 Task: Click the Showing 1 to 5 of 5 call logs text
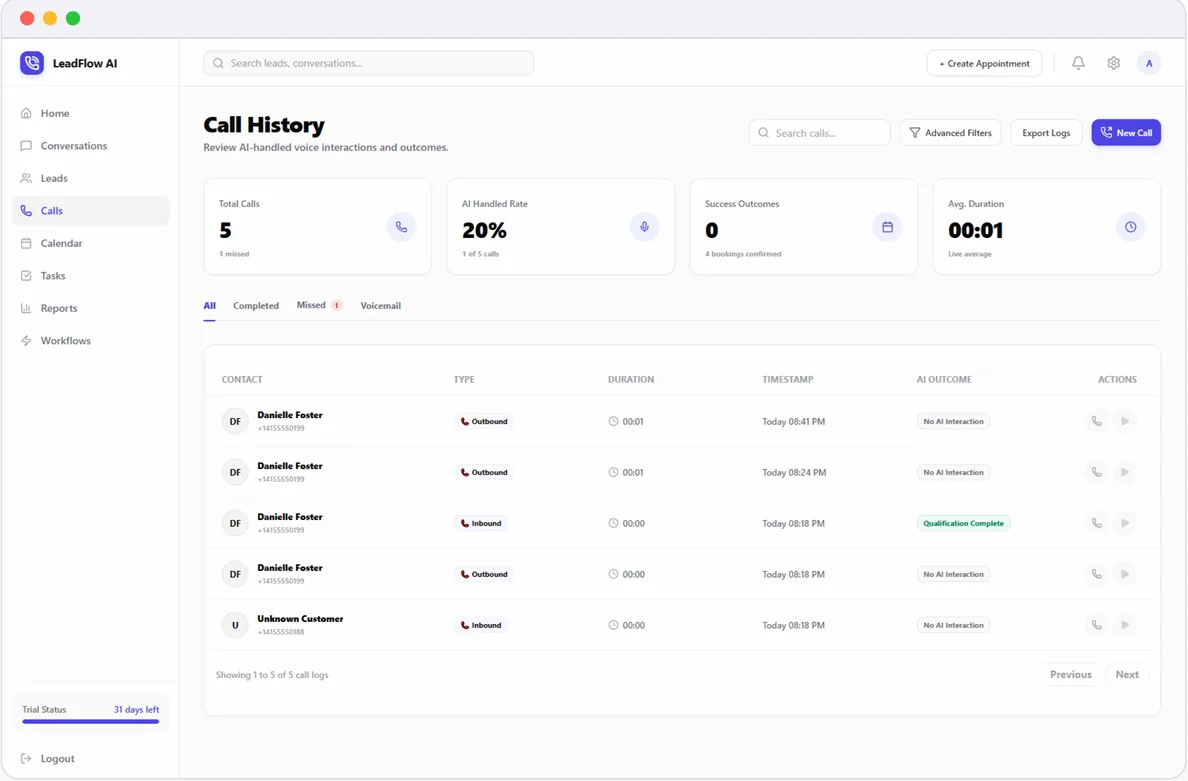pos(272,675)
